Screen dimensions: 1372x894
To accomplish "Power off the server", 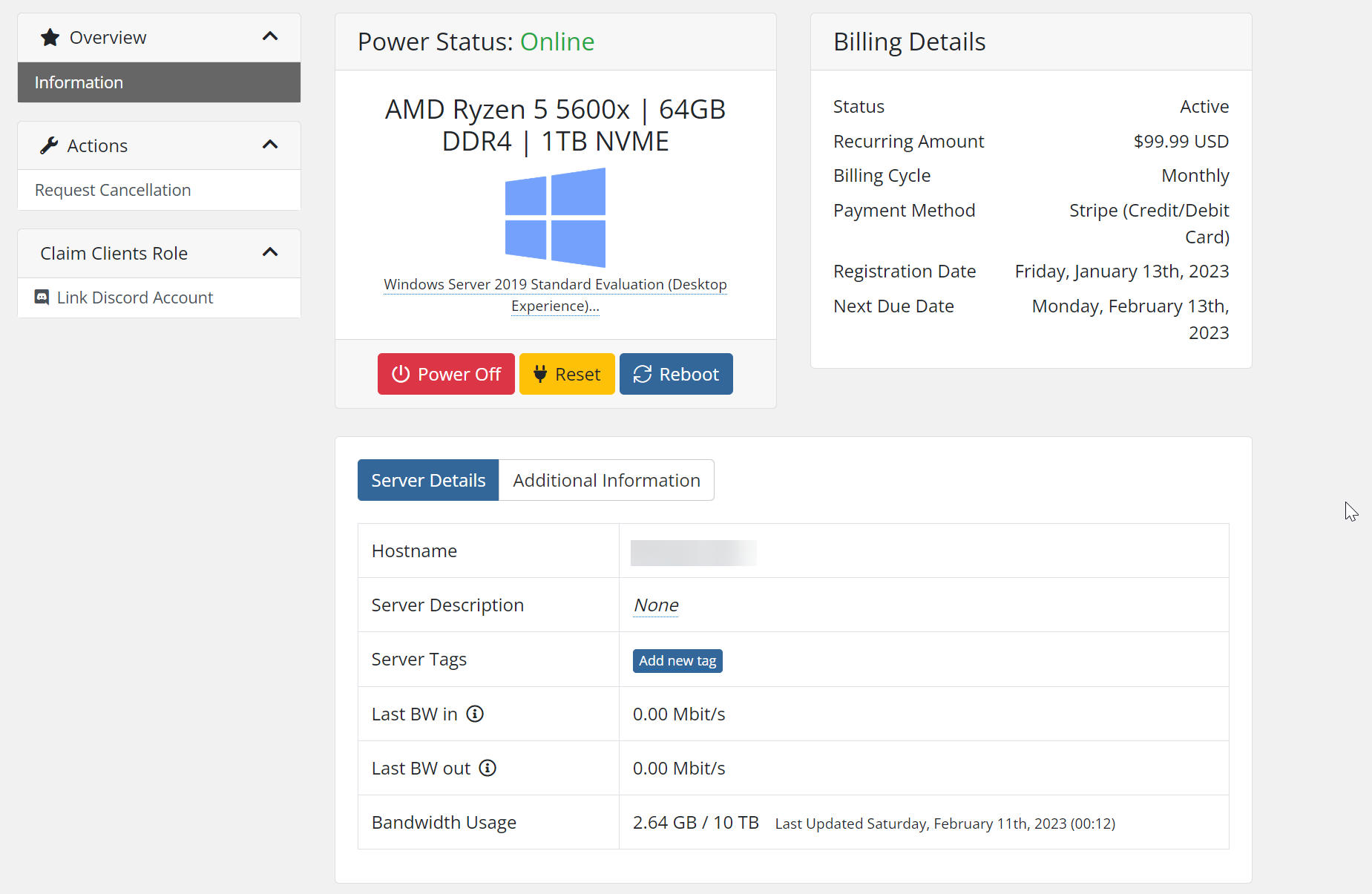I will coord(446,374).
